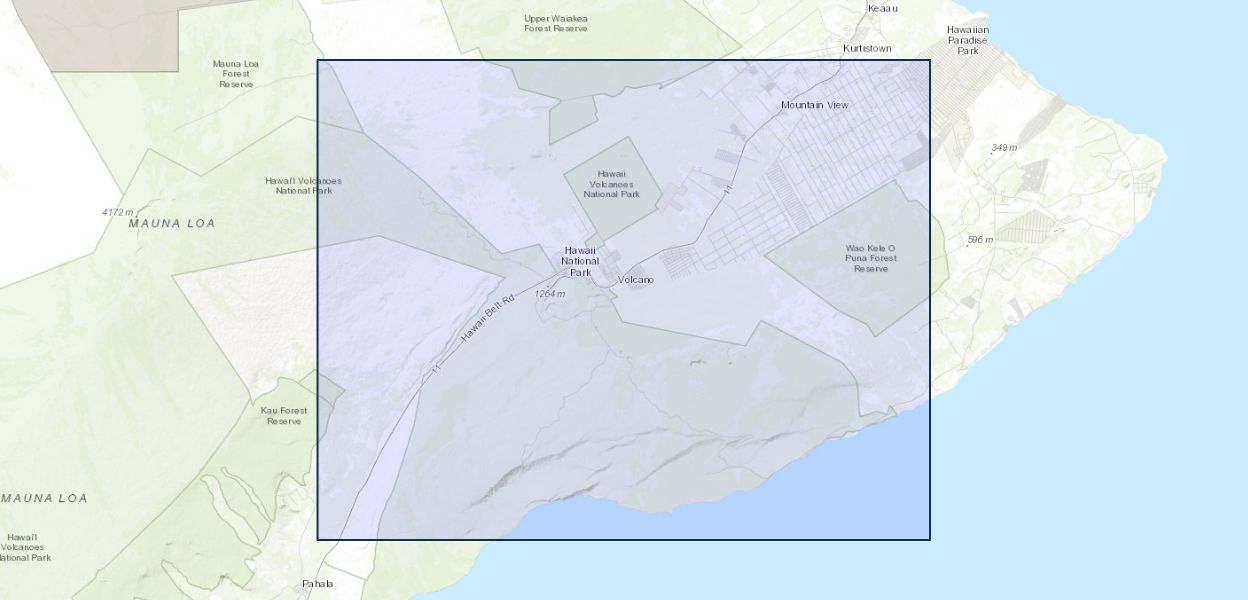Click the 1264 m elevation label
Viewport: 1248px width, 600px height.
pos(549,294)
